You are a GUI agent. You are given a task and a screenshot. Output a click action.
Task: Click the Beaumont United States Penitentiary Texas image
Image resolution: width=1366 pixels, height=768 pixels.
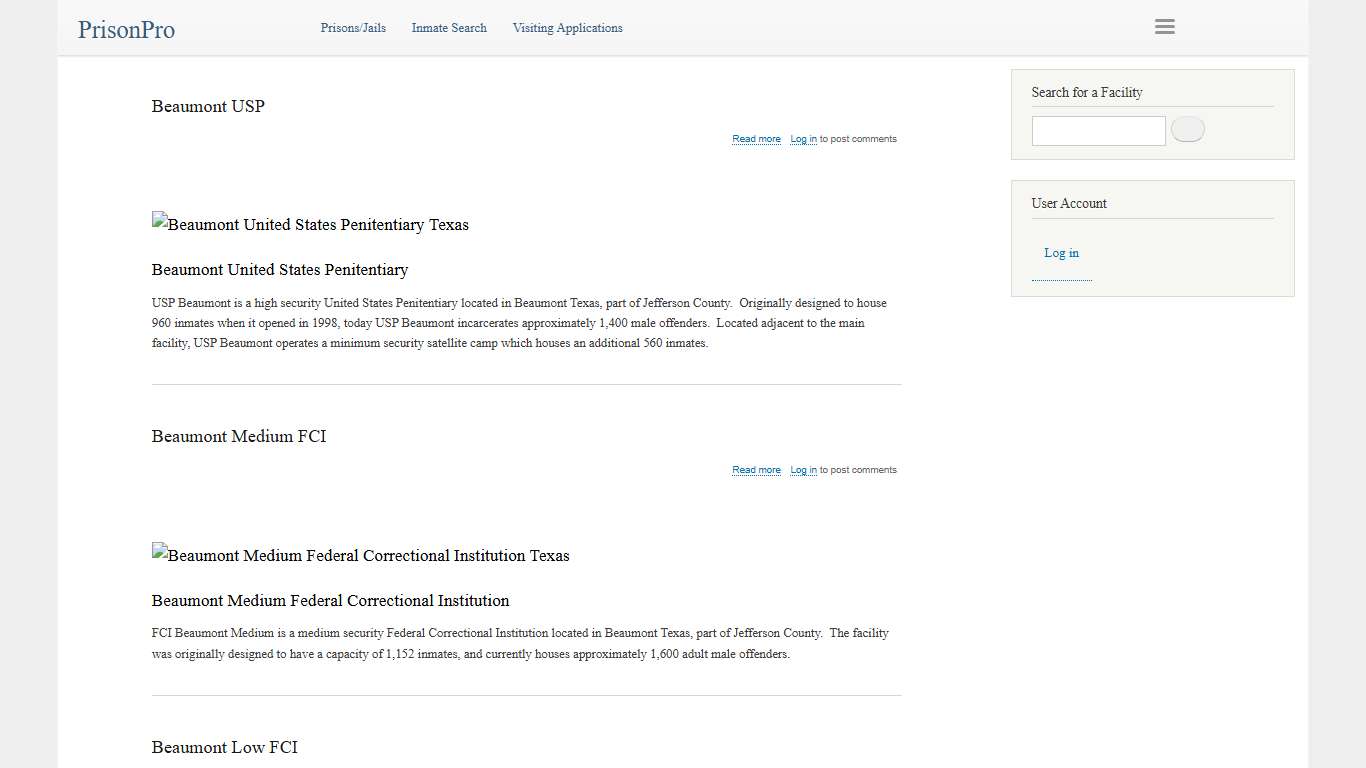click(x=310, y=224)
